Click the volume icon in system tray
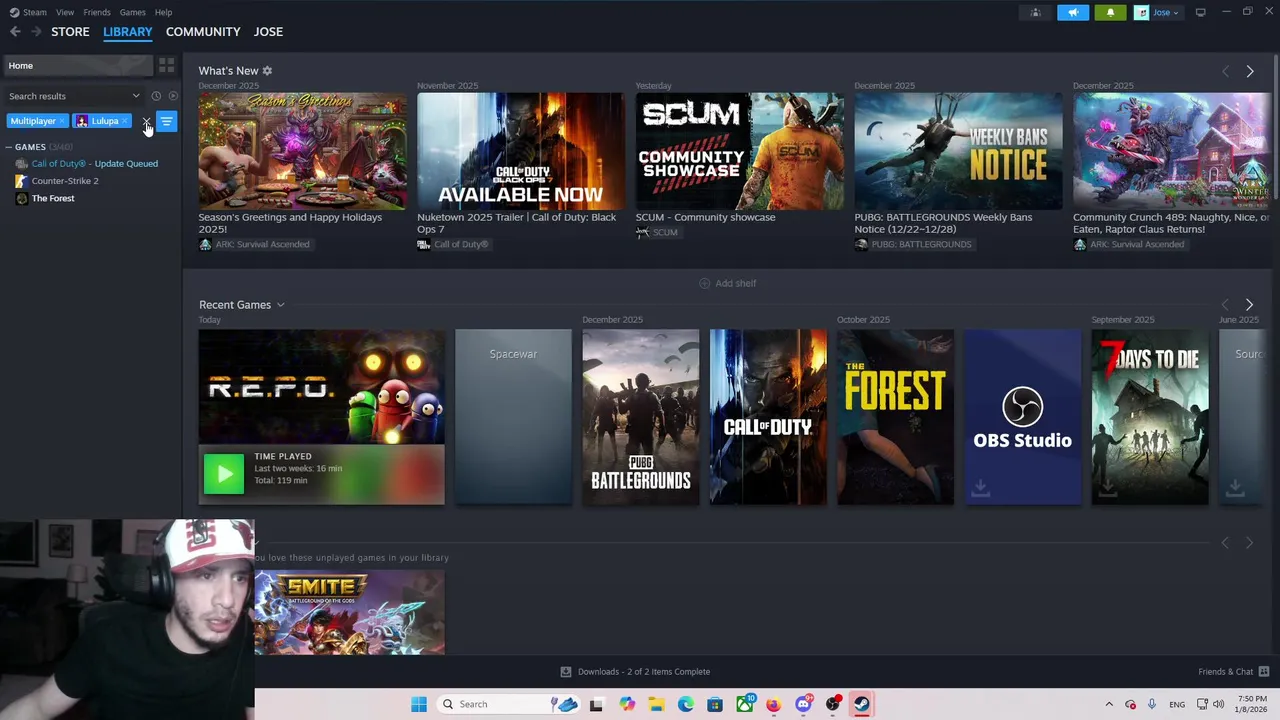The width and height of the screenshot is (1280, 720). [1219, 704]
